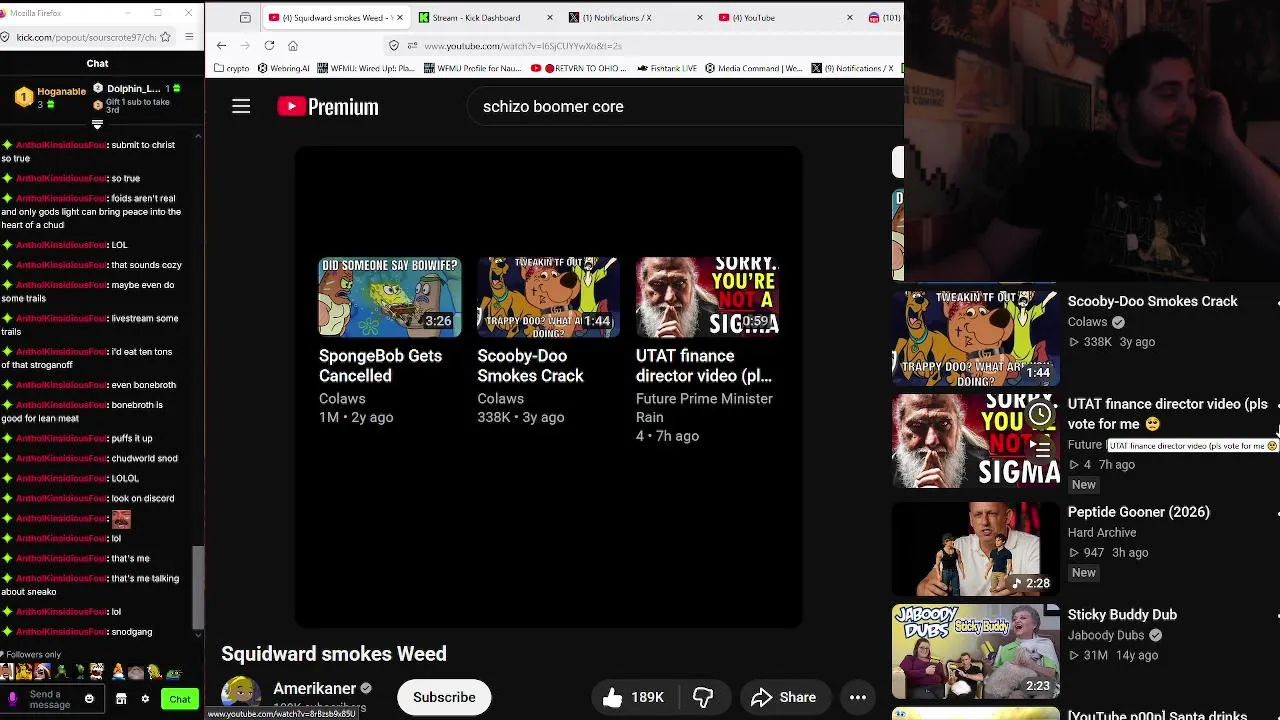This screenshot has width=1280, height=720.
Task: Switch to Squidward smokes Weed tab
Action: (x=336, y=17)
